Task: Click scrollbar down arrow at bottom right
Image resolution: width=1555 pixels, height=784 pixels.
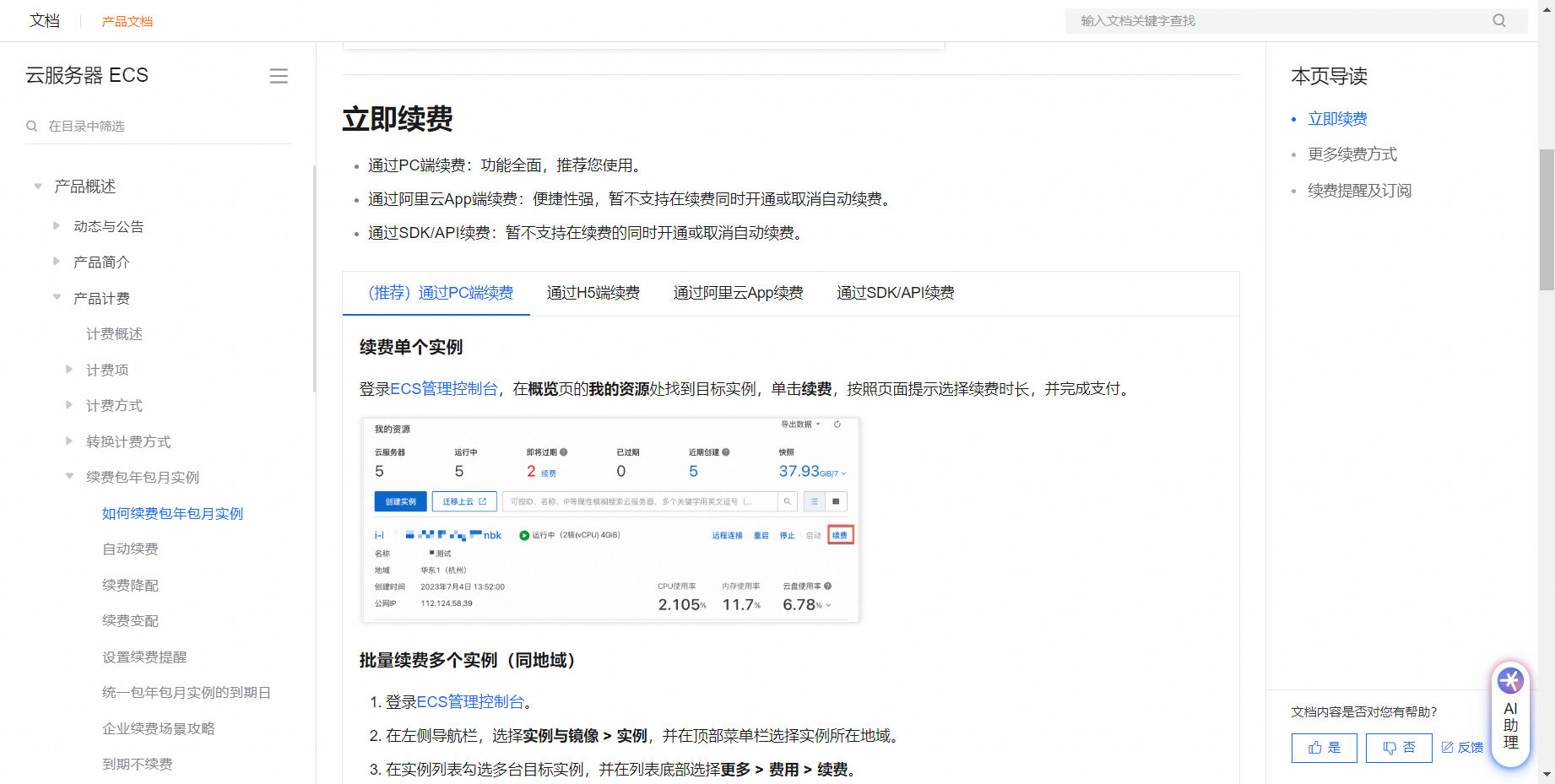Action: pyautogui.click(x=1547, y=774)
